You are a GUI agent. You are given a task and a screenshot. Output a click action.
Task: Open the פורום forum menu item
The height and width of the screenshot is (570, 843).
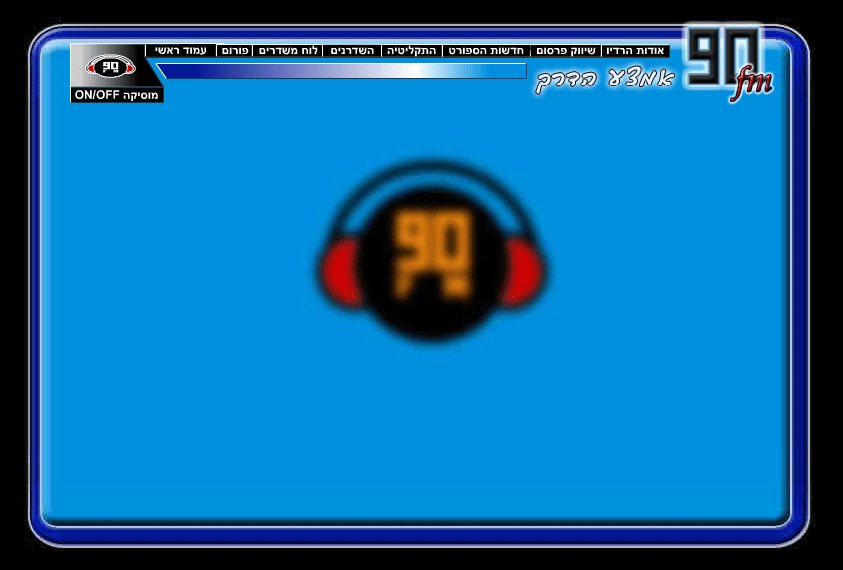235,51
